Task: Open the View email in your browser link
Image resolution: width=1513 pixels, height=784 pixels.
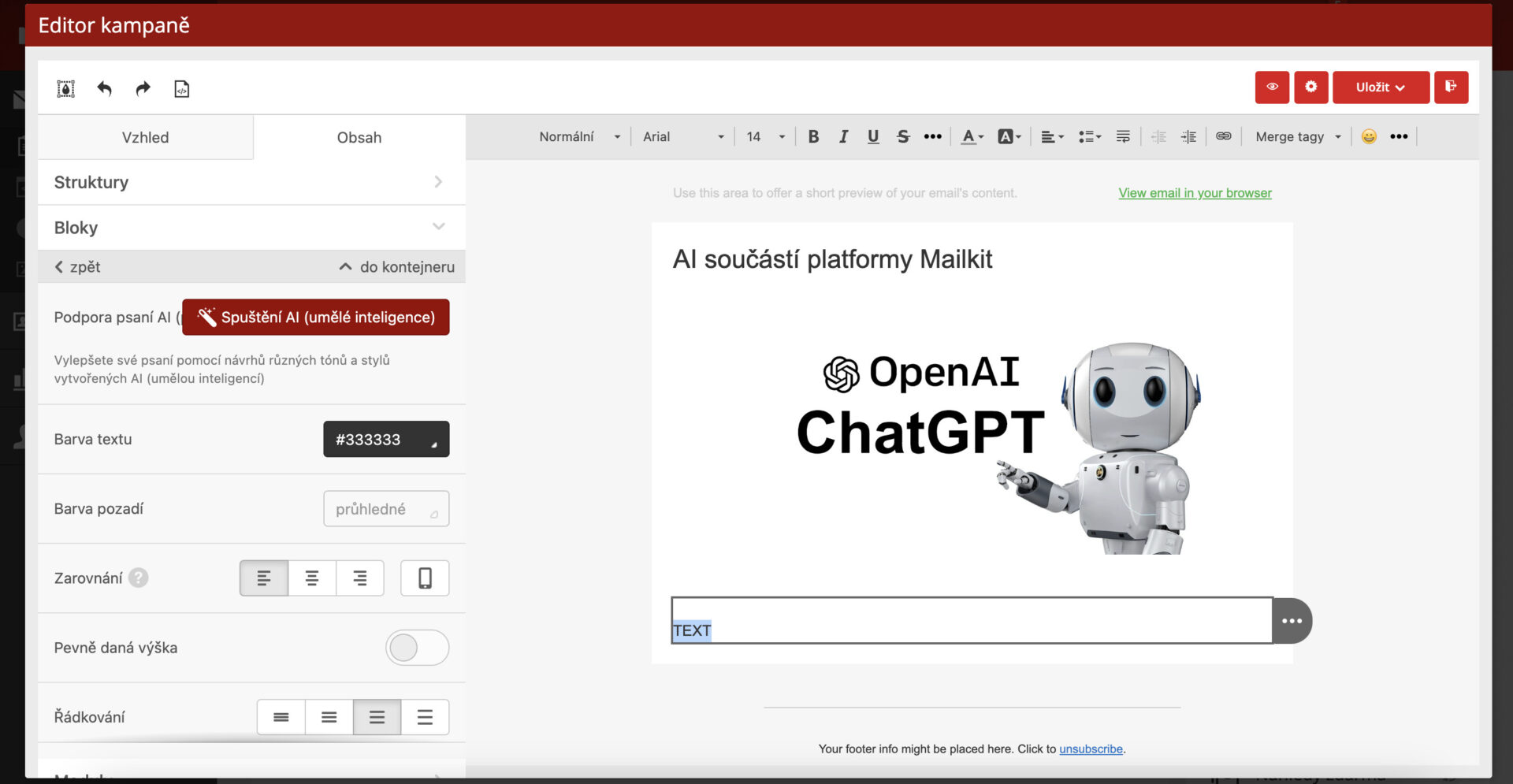Action: point(1195,193)
